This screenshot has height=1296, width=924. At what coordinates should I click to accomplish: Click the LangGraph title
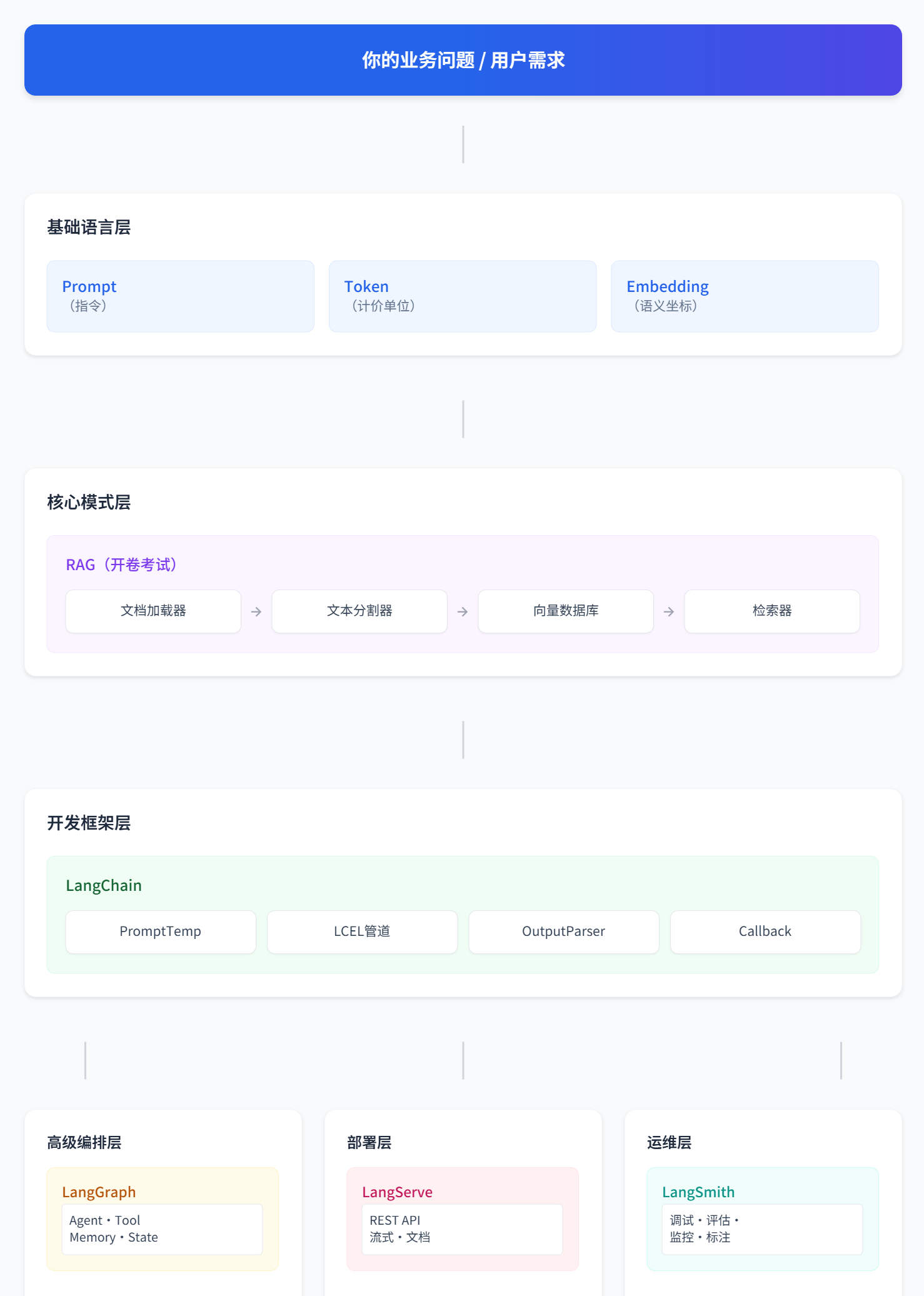coord(99,1192)
